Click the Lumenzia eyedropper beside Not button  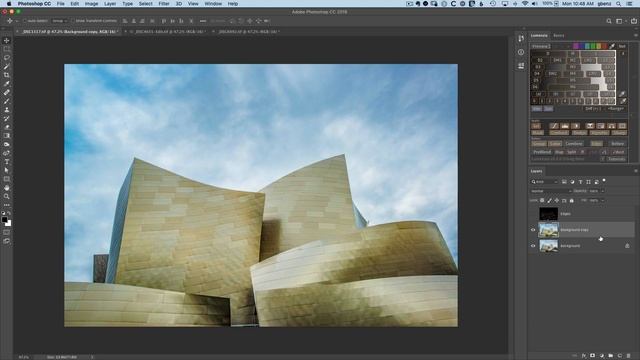click(612, 46)
